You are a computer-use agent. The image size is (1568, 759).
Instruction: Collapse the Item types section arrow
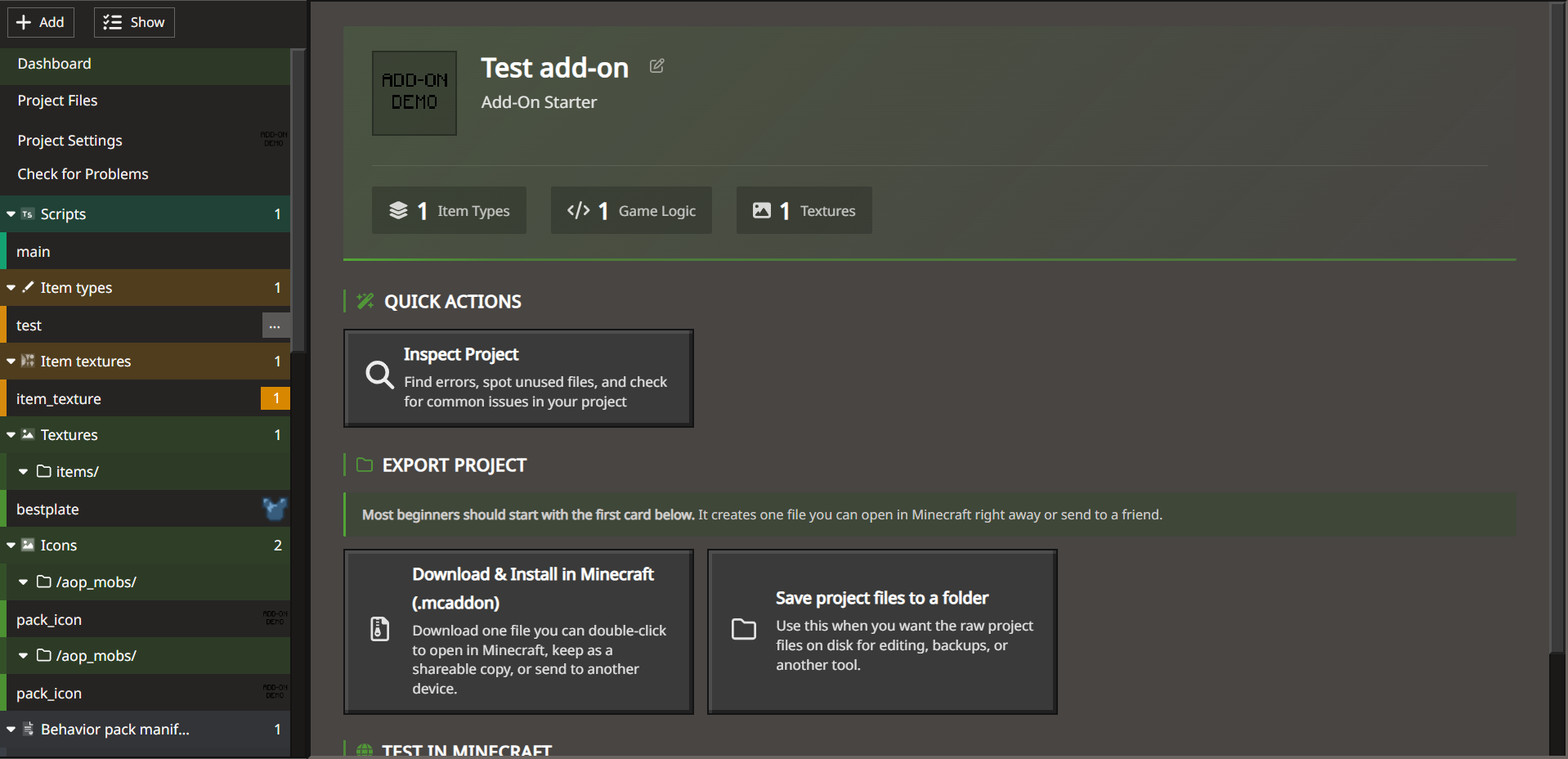[x=11, y=288]
